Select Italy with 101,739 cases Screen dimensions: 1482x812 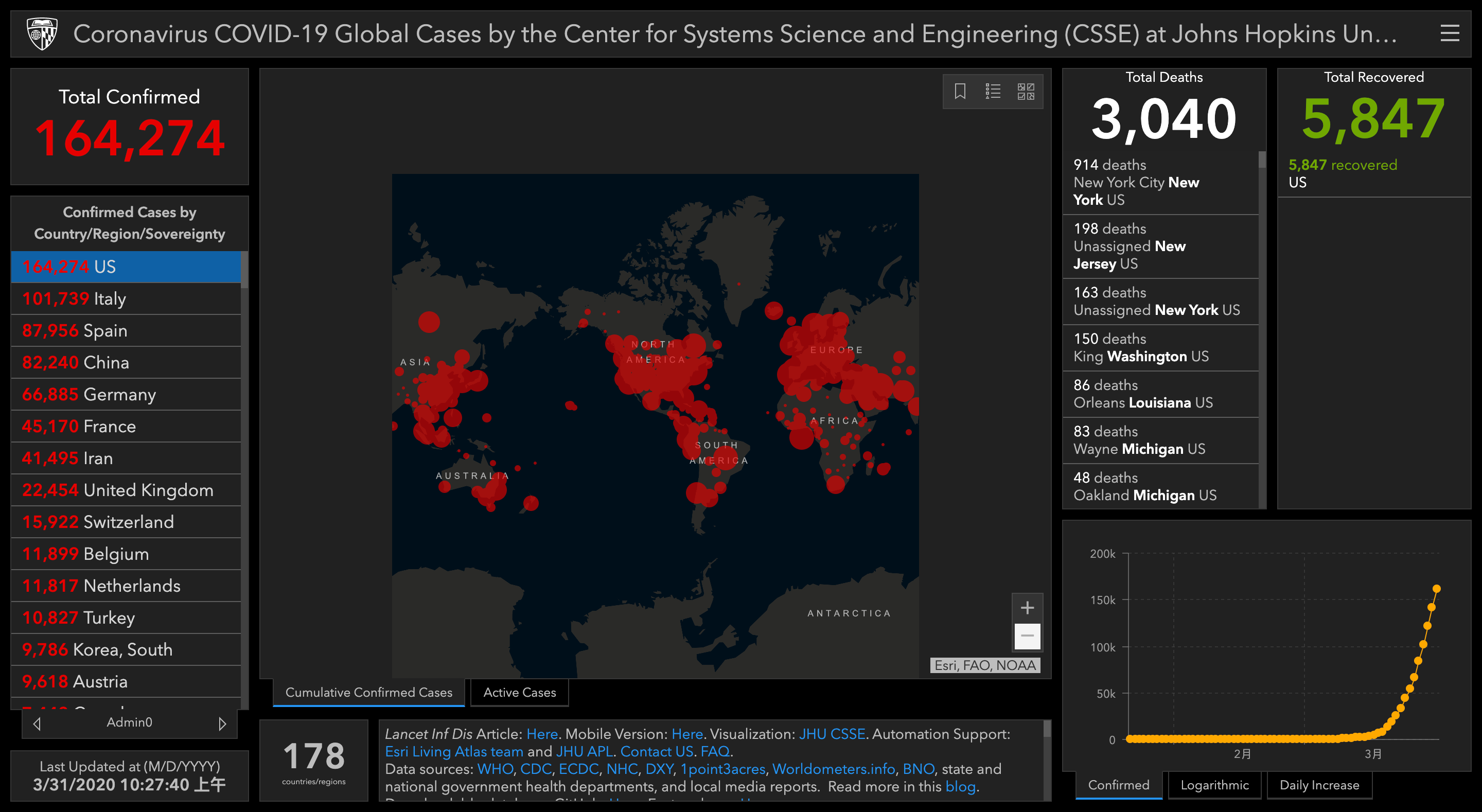coord(126,298)
